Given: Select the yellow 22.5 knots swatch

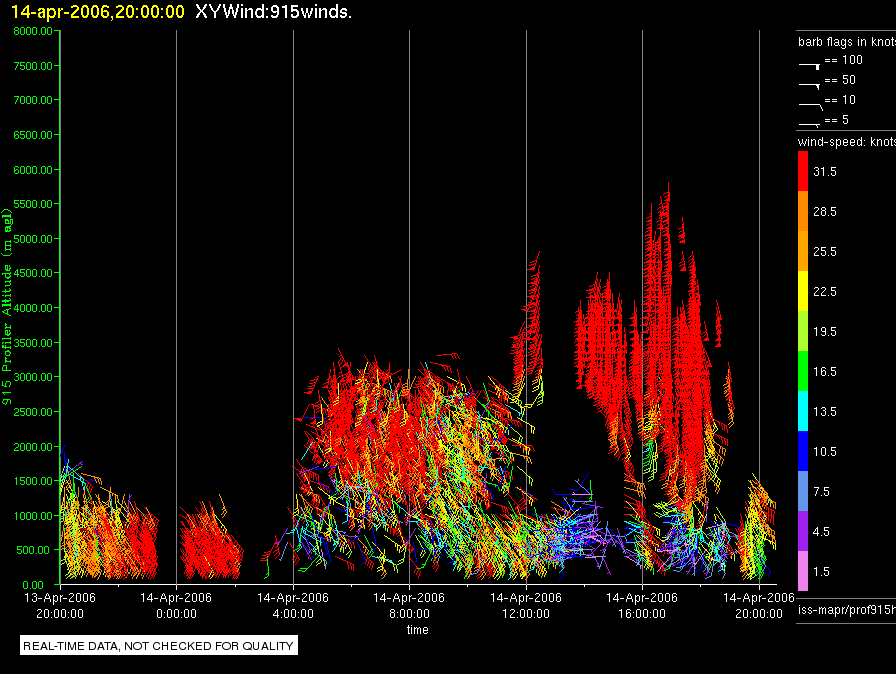Looking at the screenshot, I should click(803, 291).
